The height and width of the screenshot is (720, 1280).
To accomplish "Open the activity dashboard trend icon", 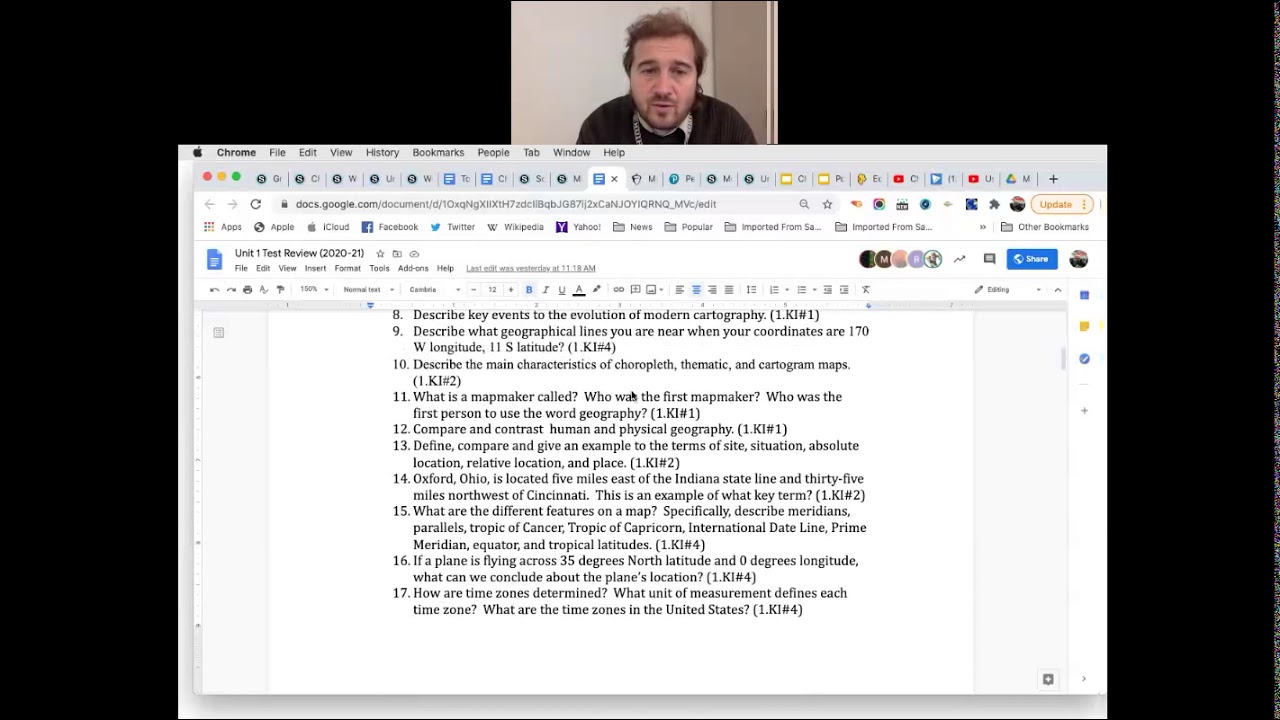I will pyautogui.click(x=959, y=259).
